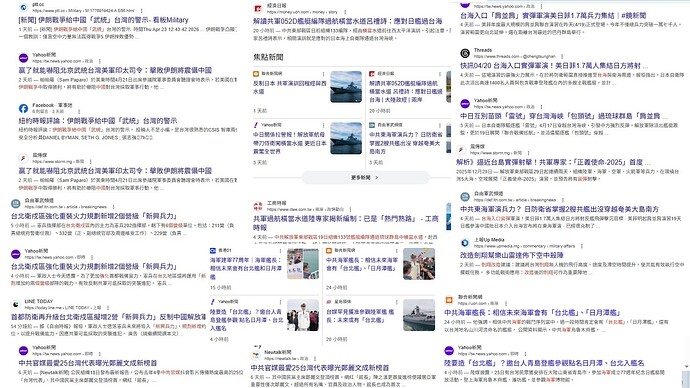The width and height of the screenshot is (690, 388).
Task: Open three-dot menu of 上報Up Media result
Action: 581,246
